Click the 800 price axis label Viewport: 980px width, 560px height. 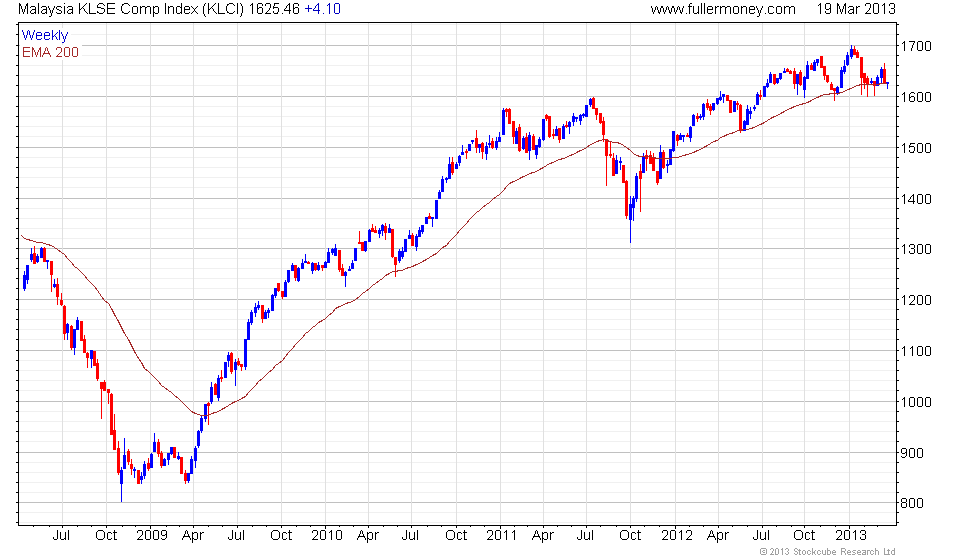912,504
